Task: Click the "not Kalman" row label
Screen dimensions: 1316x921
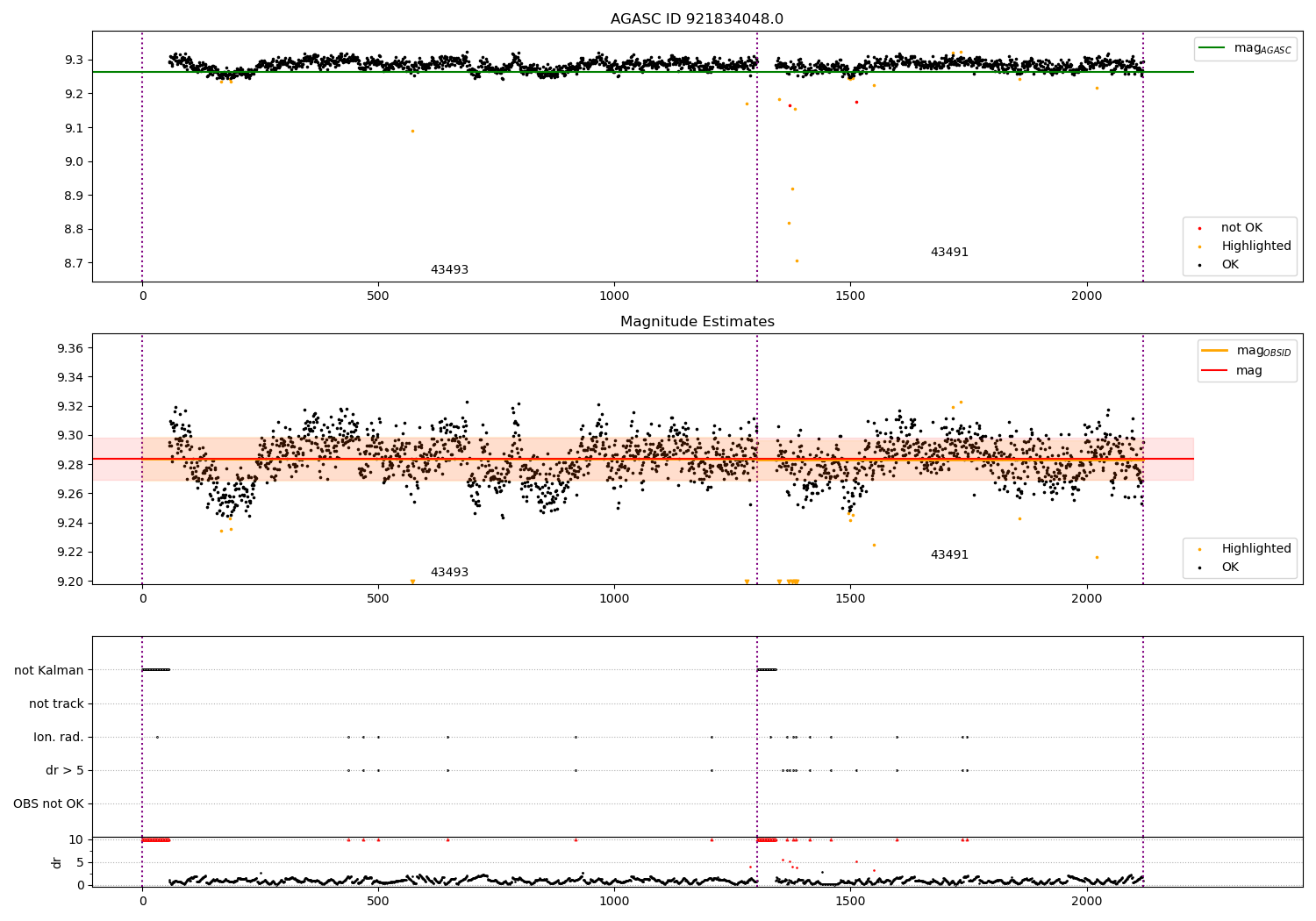Action: [x=49, y=670]
